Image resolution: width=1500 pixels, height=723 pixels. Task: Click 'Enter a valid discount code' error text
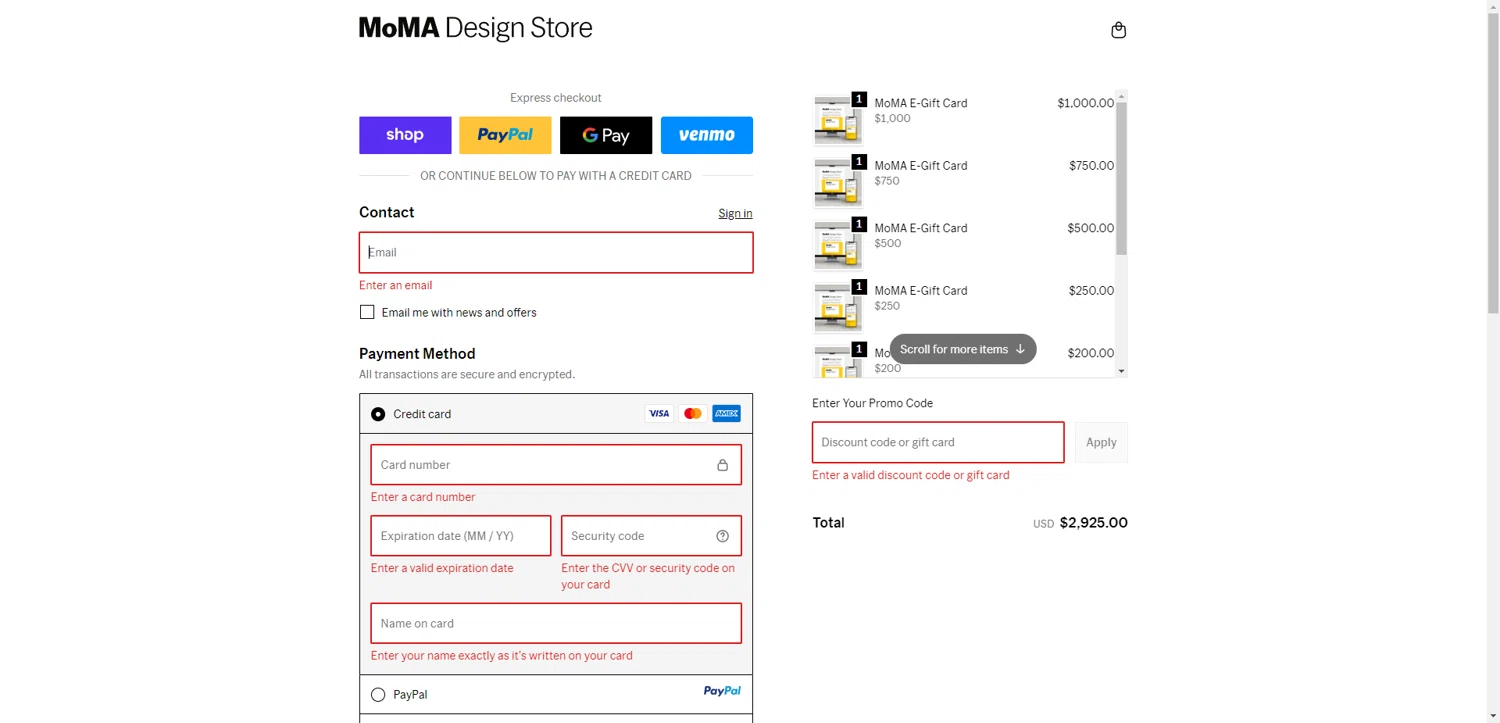(911, 475)
